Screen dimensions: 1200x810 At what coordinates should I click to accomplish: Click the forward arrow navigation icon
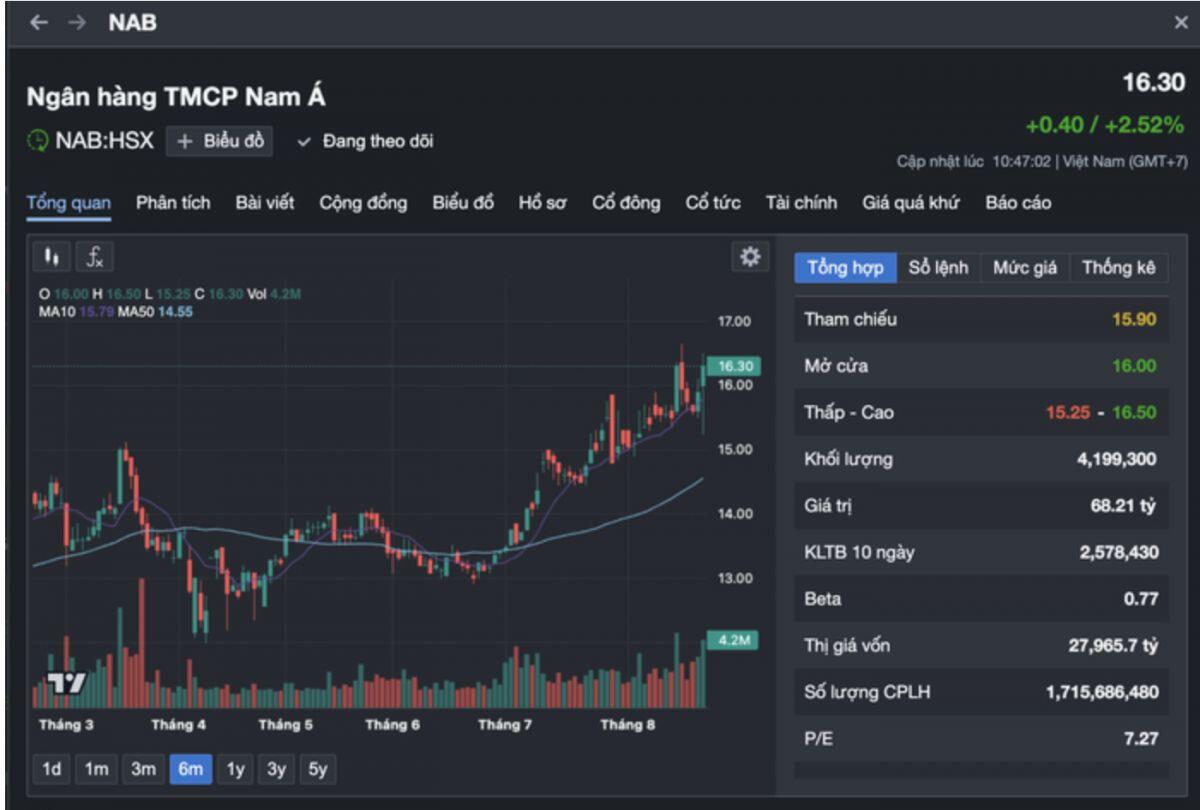77,23
